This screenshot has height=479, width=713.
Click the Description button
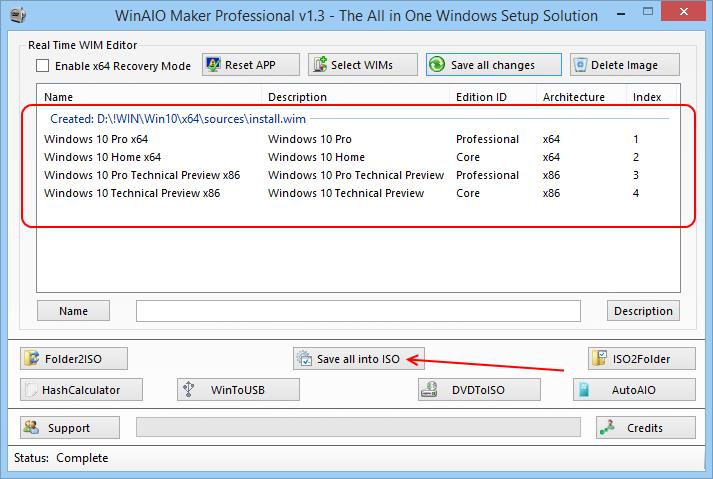(x=643, y=311)
